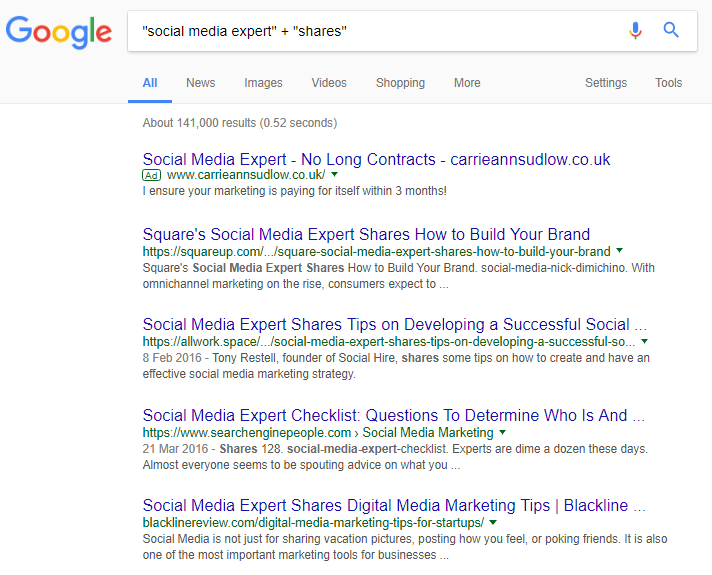Click the Google logo
Image resolution: width=712 pixels, height=575 pixels.
58,31
